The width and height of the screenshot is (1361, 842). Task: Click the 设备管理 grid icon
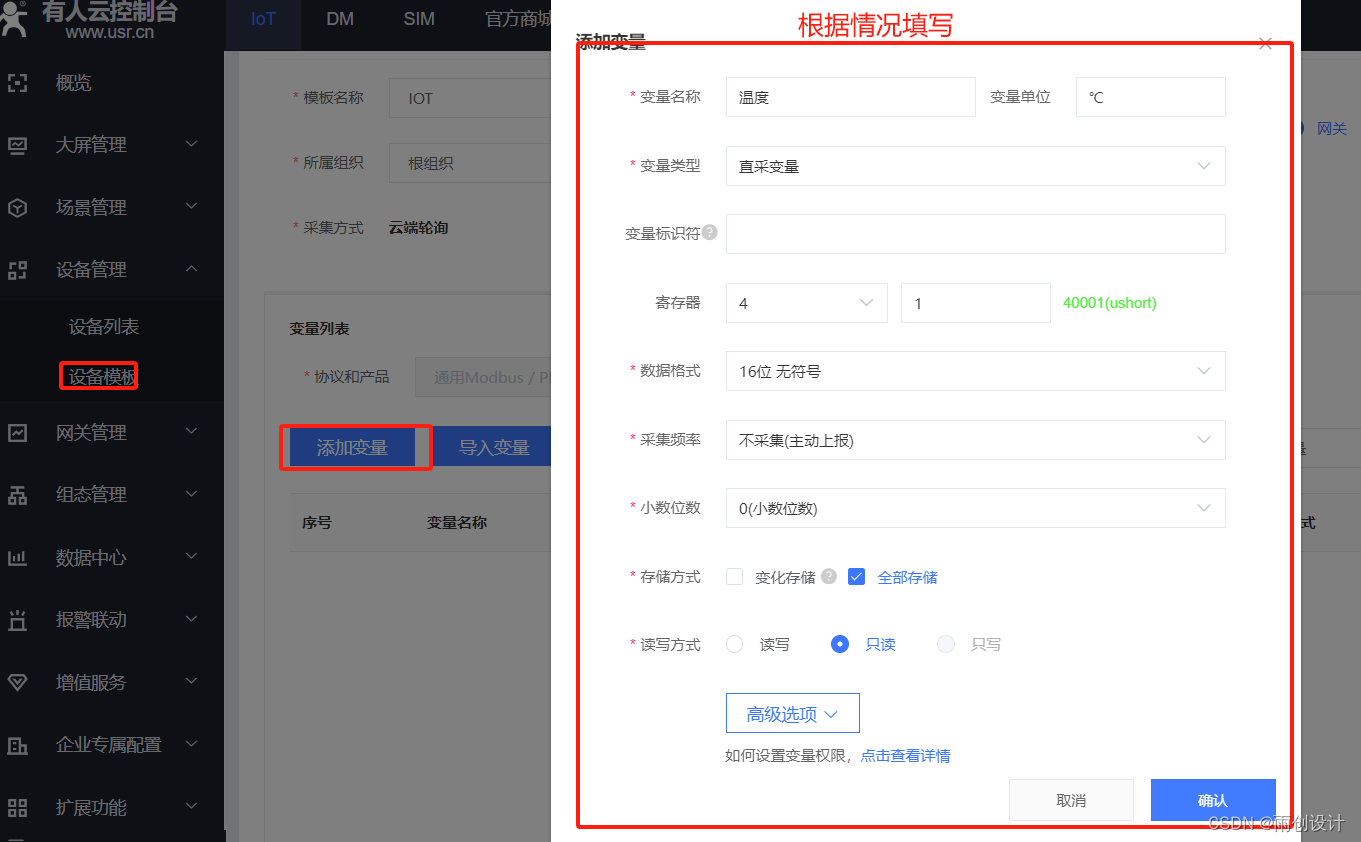[17, 270]
